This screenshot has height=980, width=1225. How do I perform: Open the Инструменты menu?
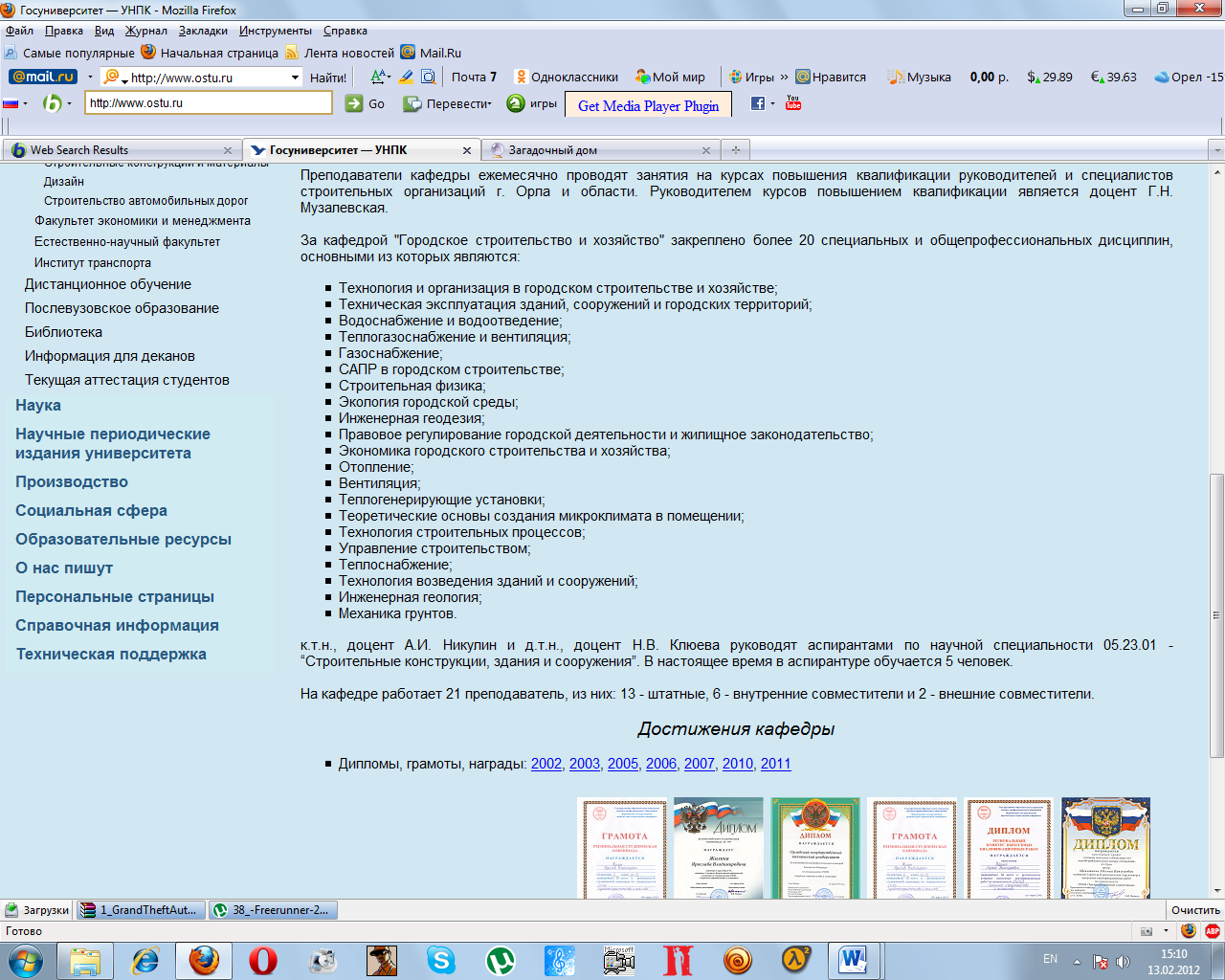(x=276, y=31)
